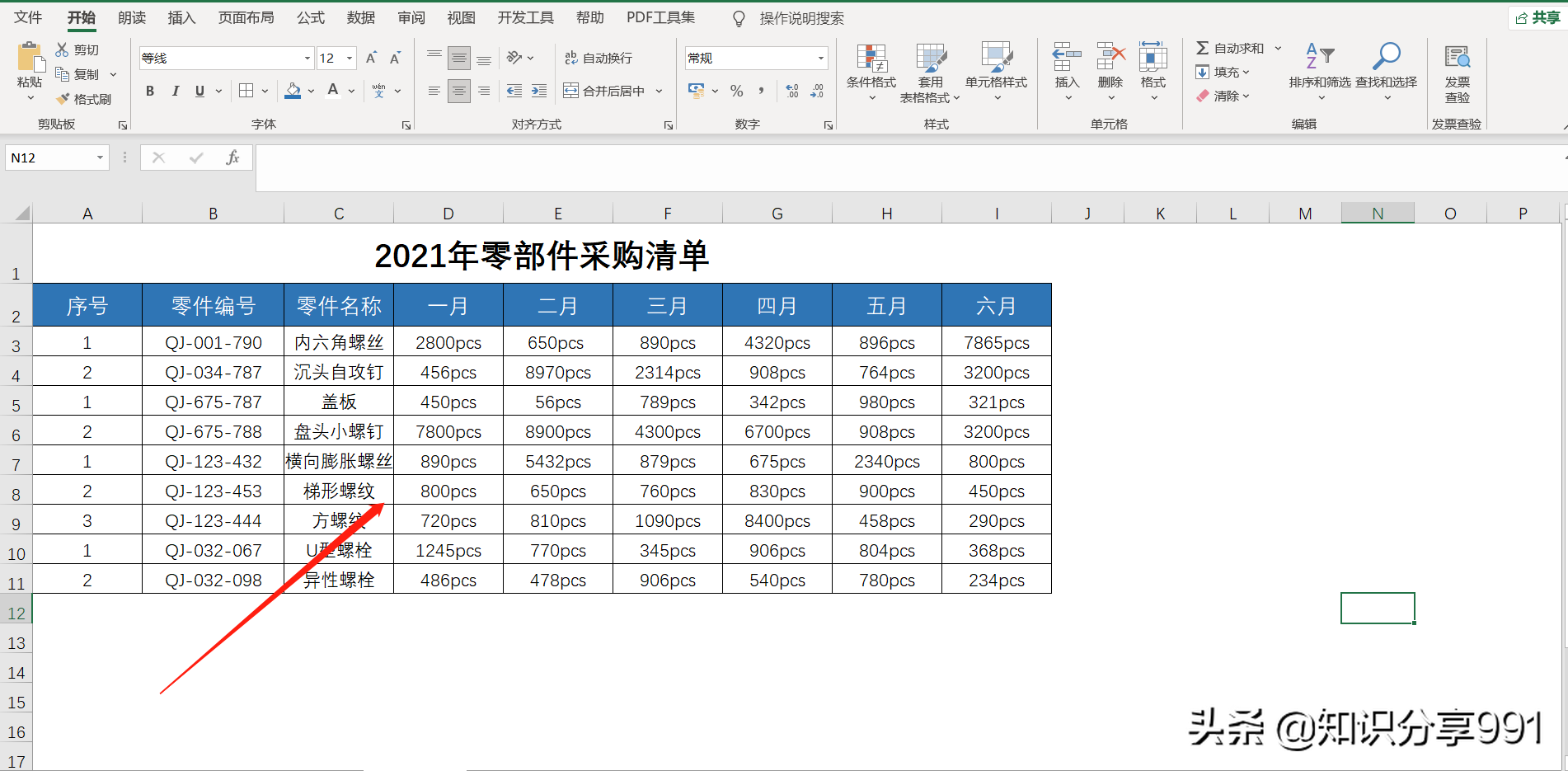1568x771 pixels.
Task: Toggle align text right
Action: click(484, 91)
